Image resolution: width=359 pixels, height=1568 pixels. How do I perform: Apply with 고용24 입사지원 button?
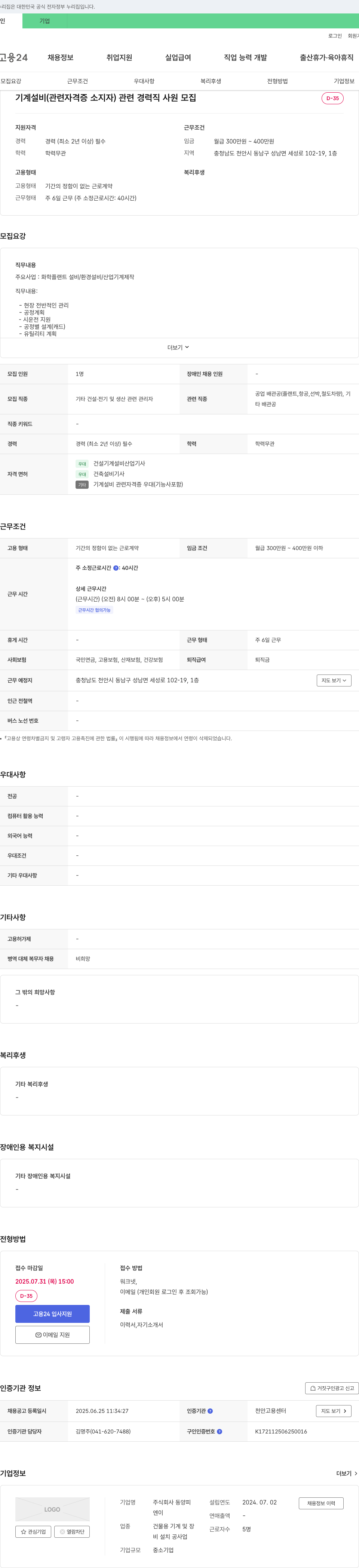coord(52,1314)
